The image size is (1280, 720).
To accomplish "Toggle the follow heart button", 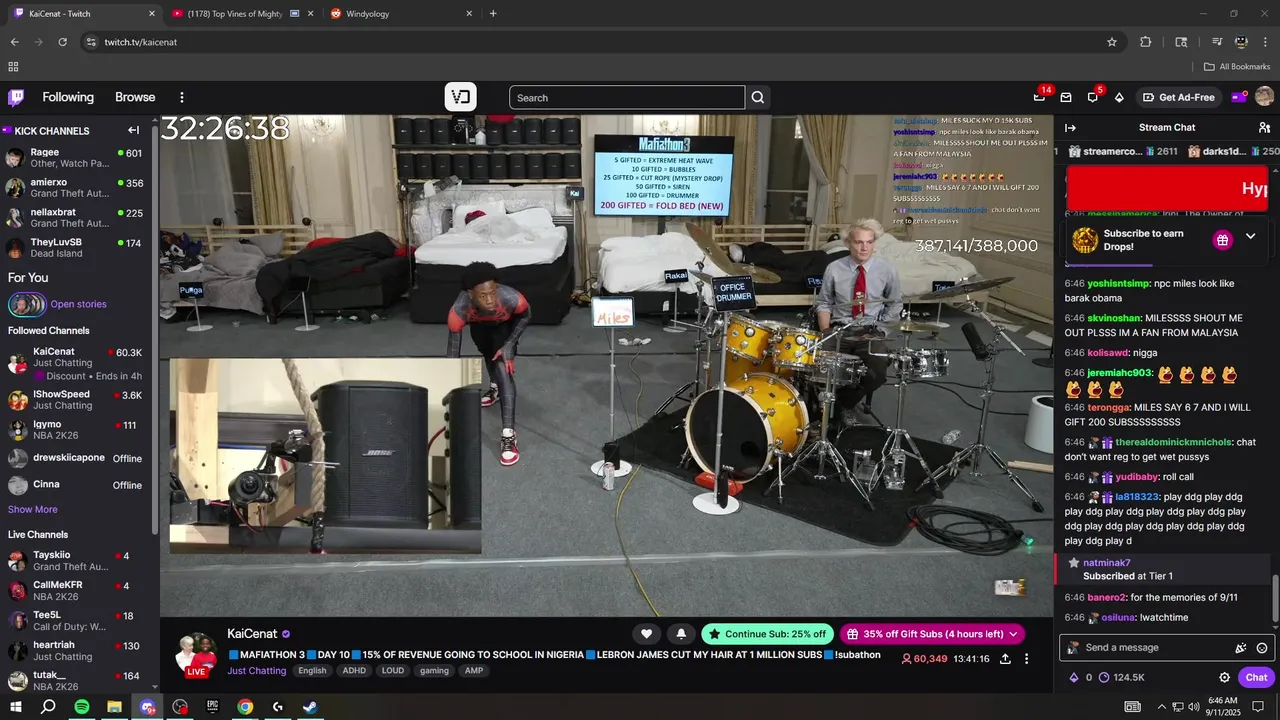I will [647, 633].
